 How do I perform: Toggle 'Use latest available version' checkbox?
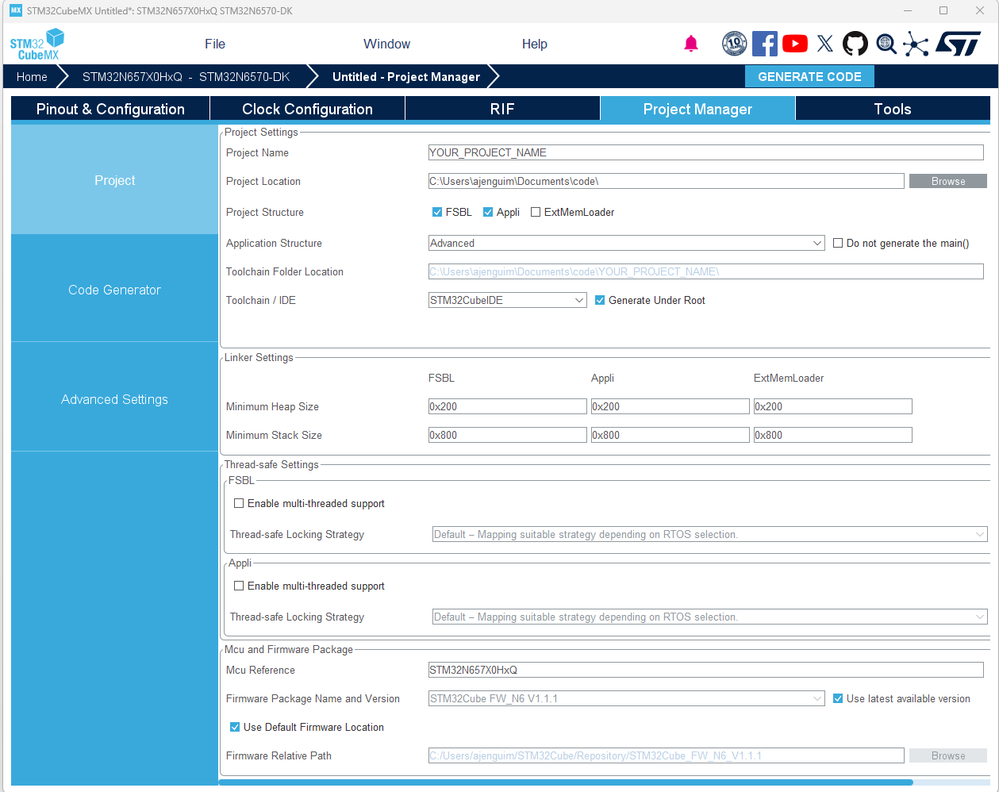click(838, 698)
